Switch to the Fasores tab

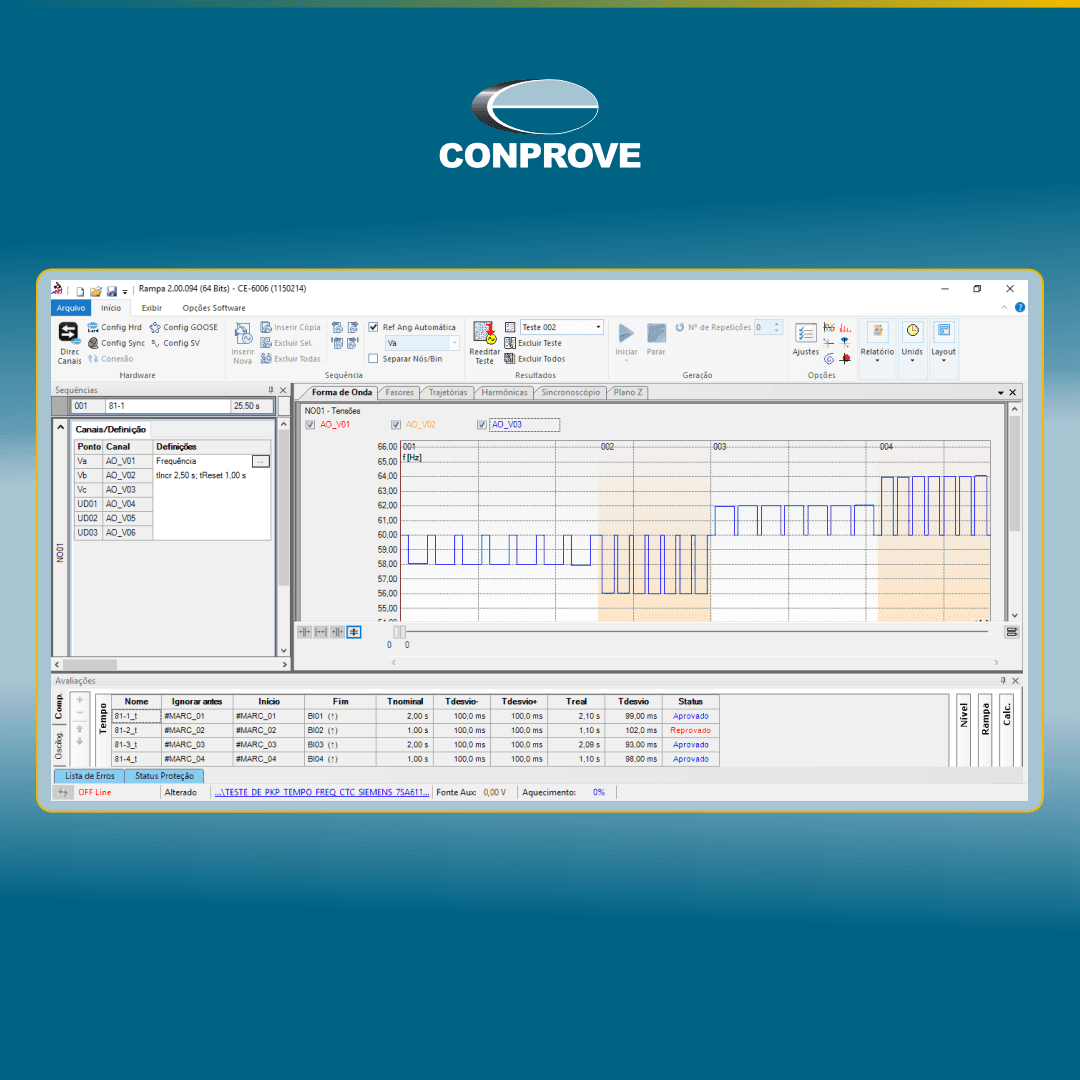pyautogui.click(x=399, y=392)
